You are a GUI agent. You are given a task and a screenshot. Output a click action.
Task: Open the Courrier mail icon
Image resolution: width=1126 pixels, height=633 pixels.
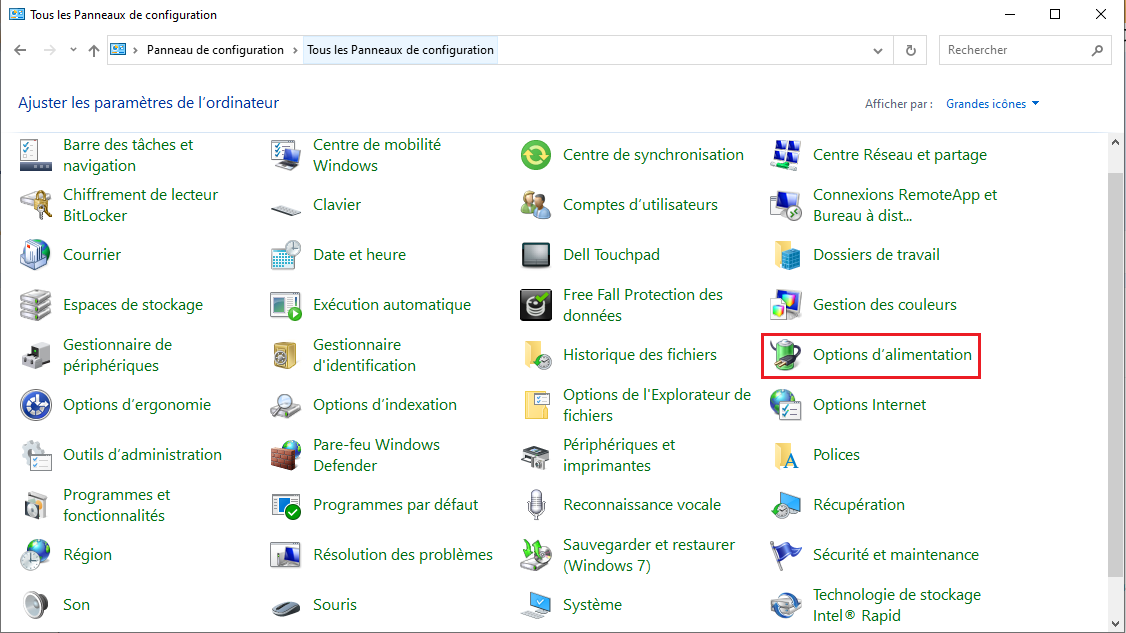click(x=35, y=254)
